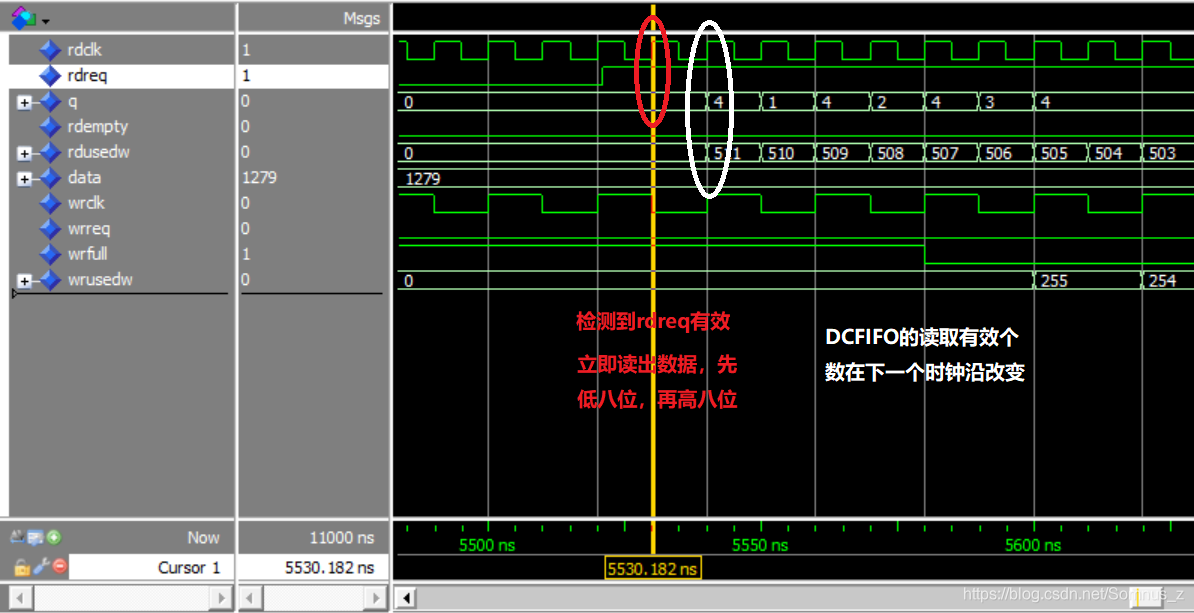The image size is (1194, 613).
Task: Click right scroll arrow under values pane
Action: pos(377,597)
